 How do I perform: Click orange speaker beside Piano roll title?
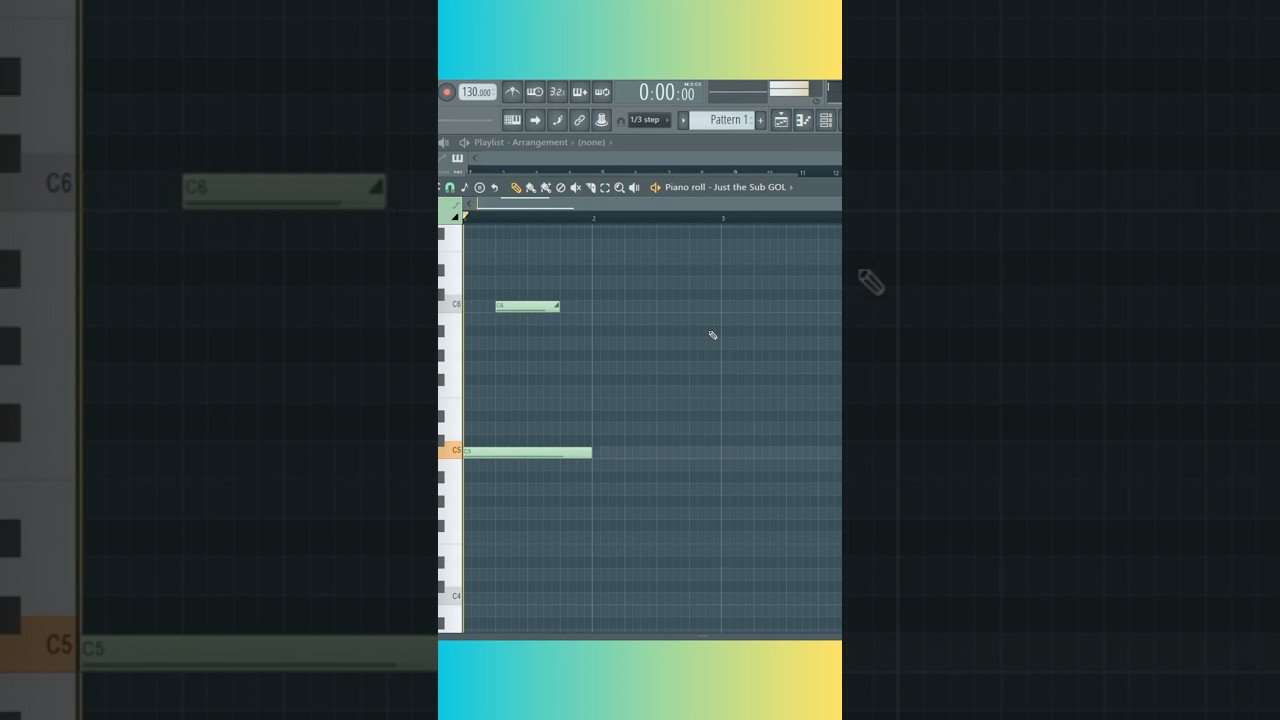[656, 187]
